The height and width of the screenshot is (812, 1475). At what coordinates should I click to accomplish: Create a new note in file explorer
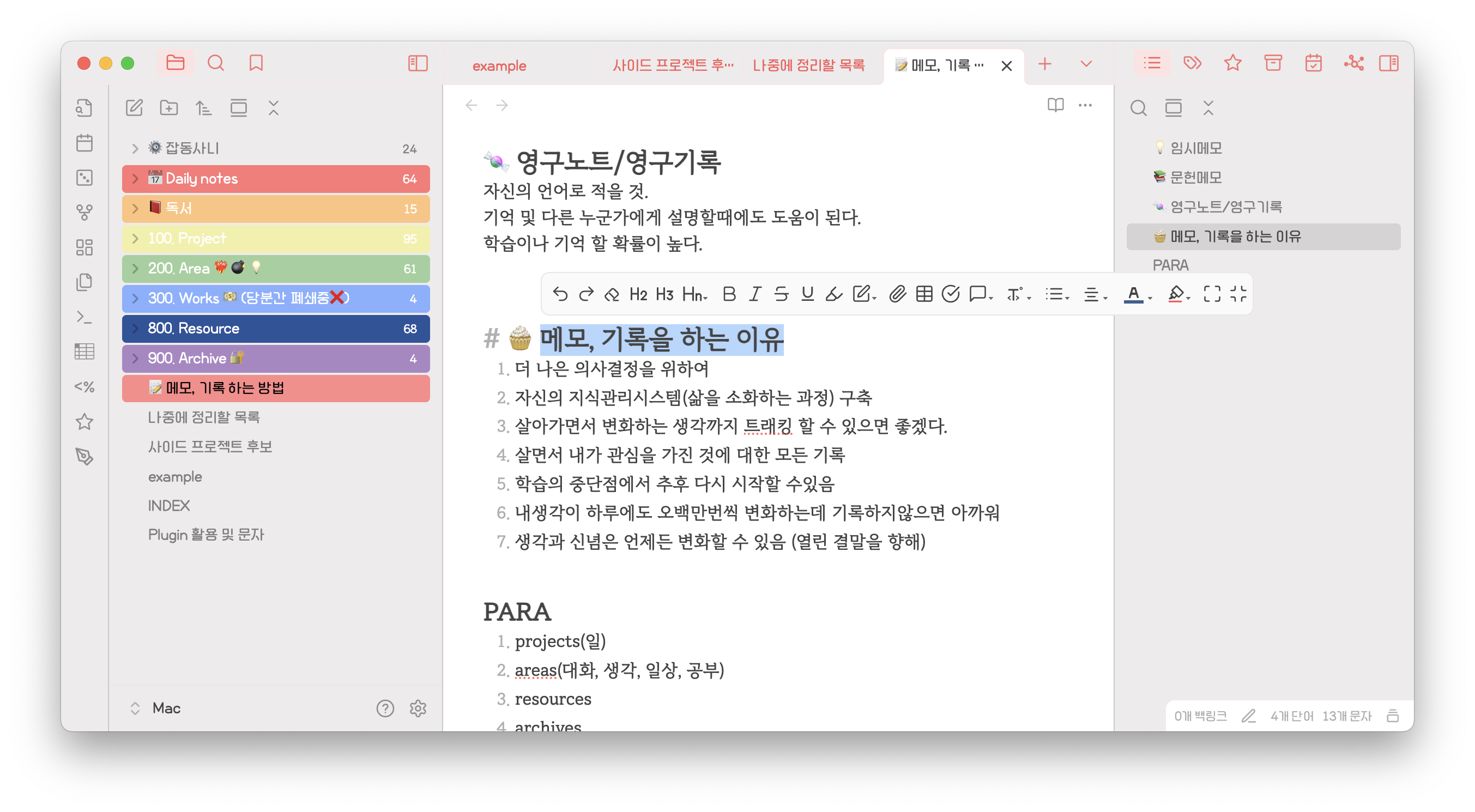[x=134, y=108]
